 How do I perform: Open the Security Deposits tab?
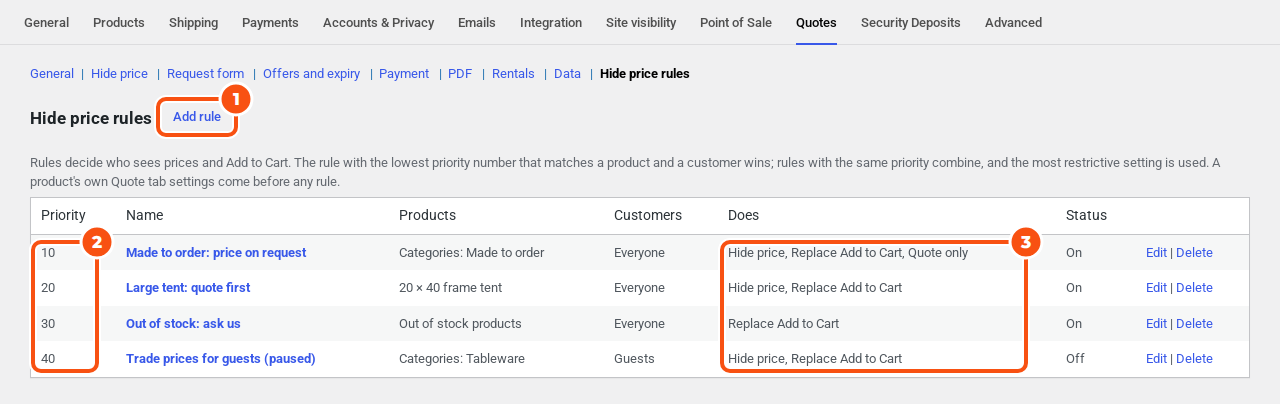pyautogui.click(x=911, y=22)
